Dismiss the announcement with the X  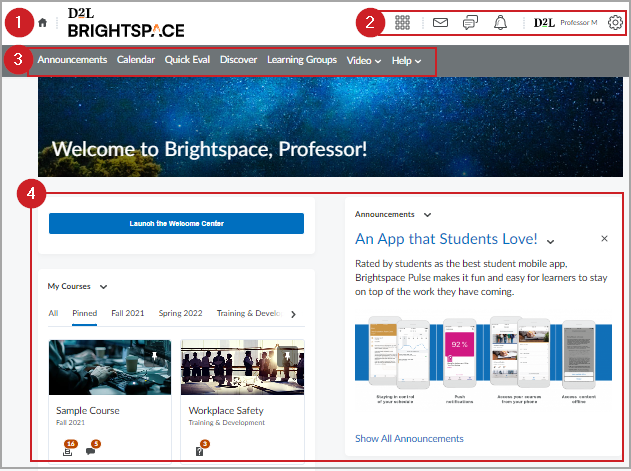[604, 239]
